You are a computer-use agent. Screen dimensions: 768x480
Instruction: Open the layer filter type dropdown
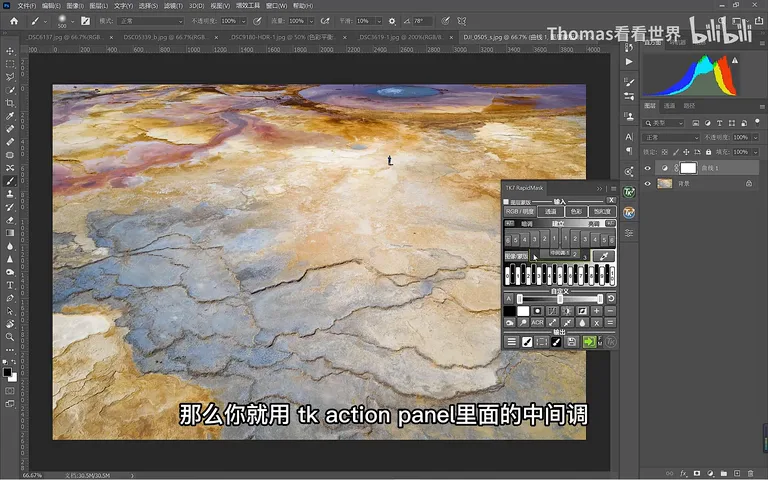pos(664,122)
